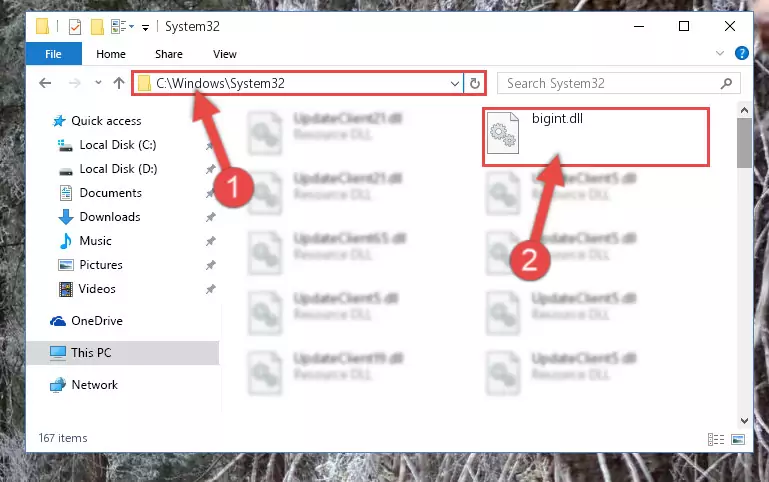The image size is (769, 482).
Task: Expand the address bar history dropdown
Action: pos(455,84)
